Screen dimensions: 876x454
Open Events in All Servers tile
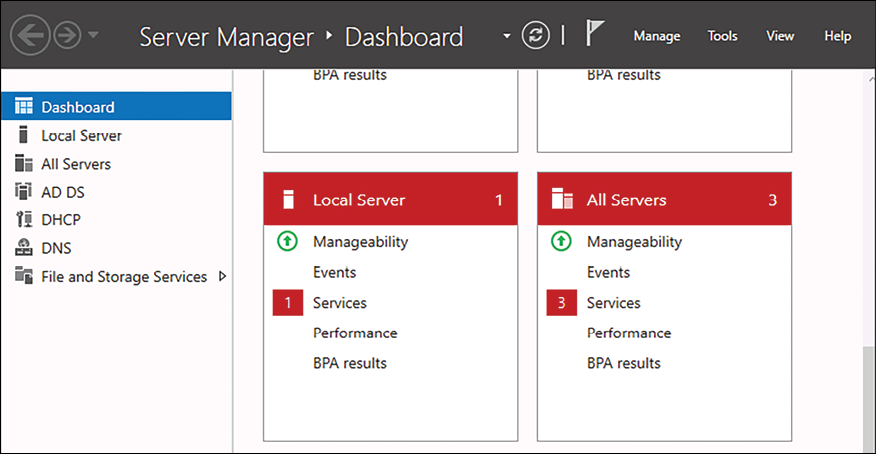tap(608, 272)
